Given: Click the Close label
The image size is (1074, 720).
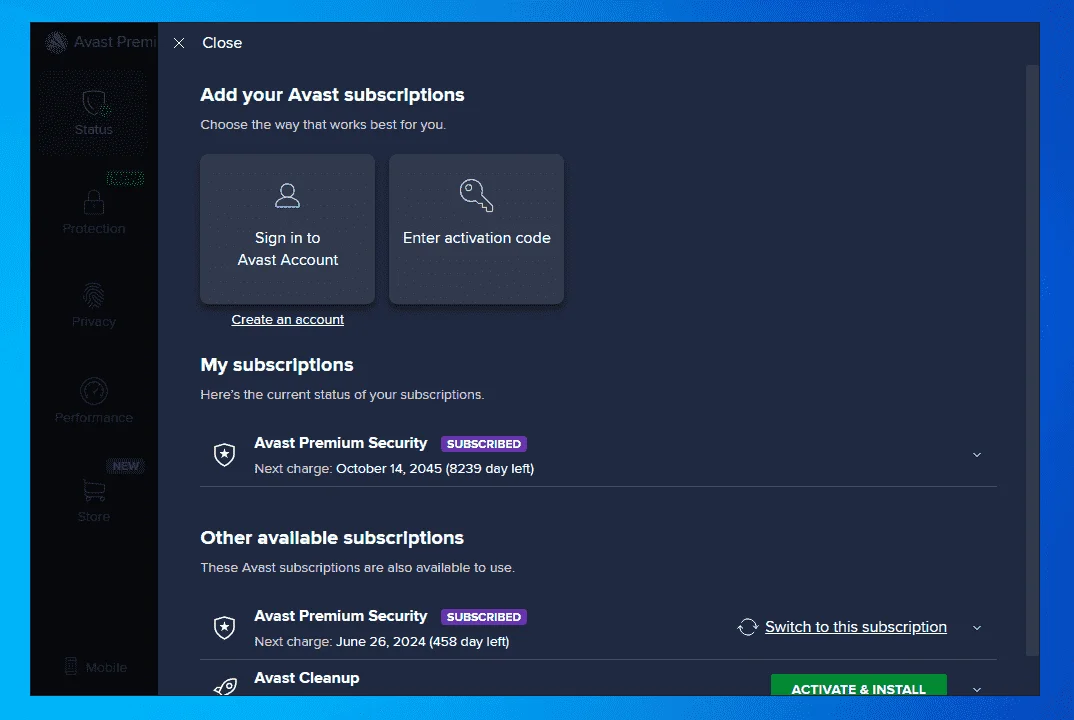Looking at the screenshot, I should coord(222,42).
